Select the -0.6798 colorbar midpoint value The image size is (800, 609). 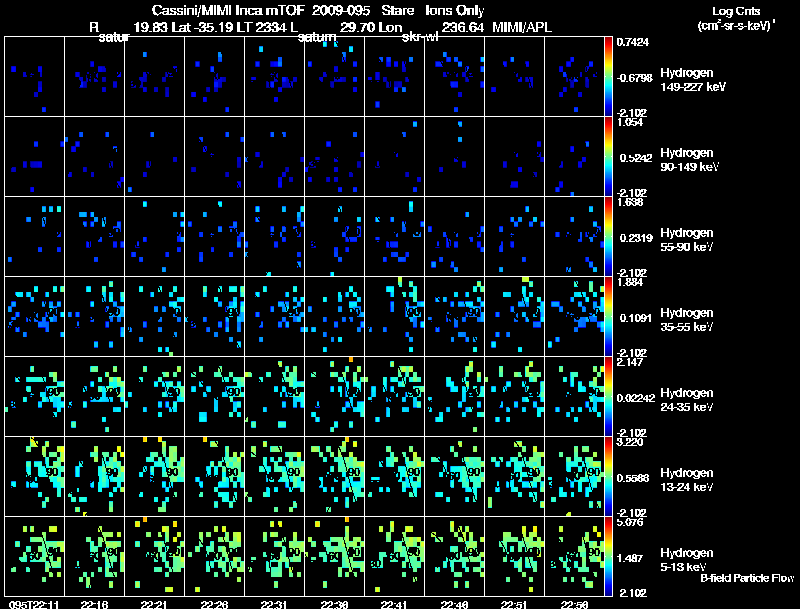(634, 78)
